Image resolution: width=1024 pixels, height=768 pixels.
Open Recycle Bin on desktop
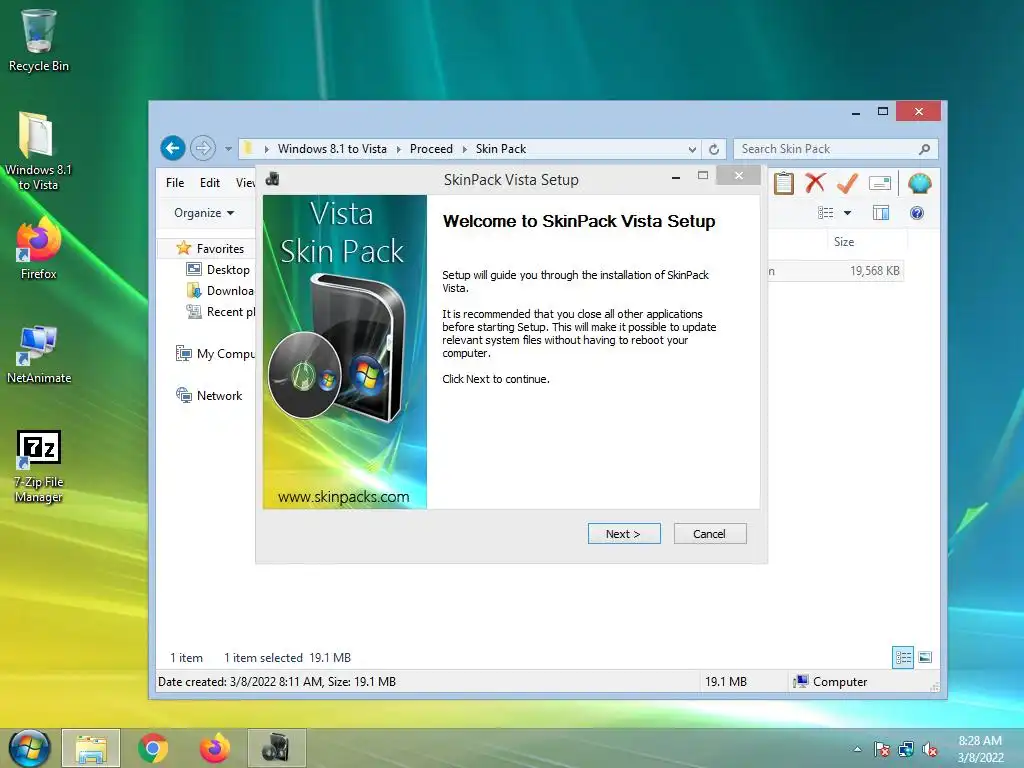[39, 40]
